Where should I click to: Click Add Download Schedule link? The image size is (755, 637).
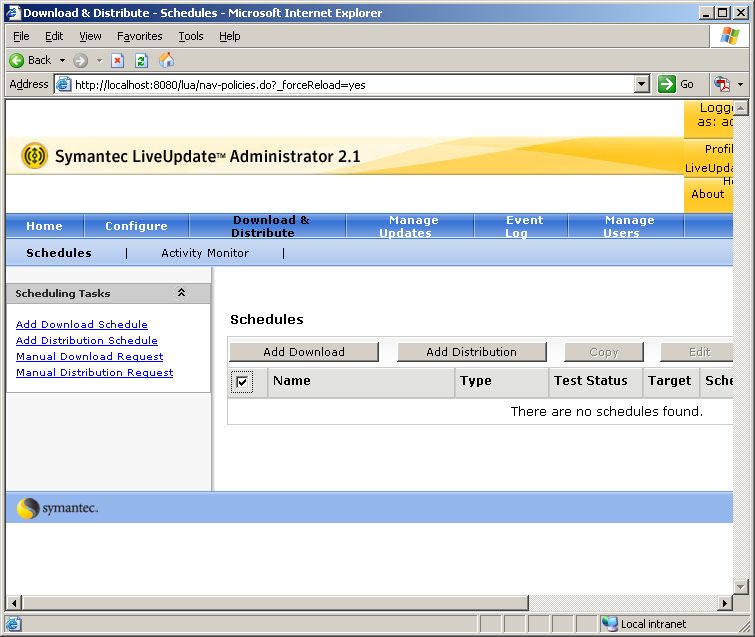pyautogui.click(x=82, y=325)
